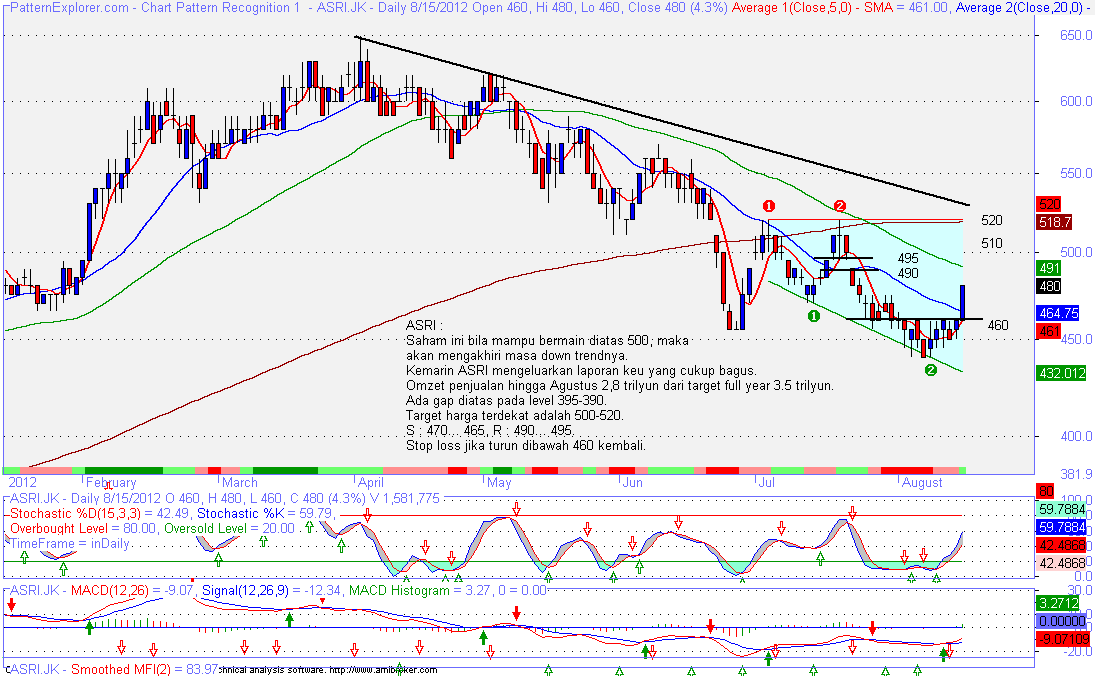Click the 'Target harga terdekat adalah 500-520' line
The image size is (1095, 676).
click(x=515, y=416)
